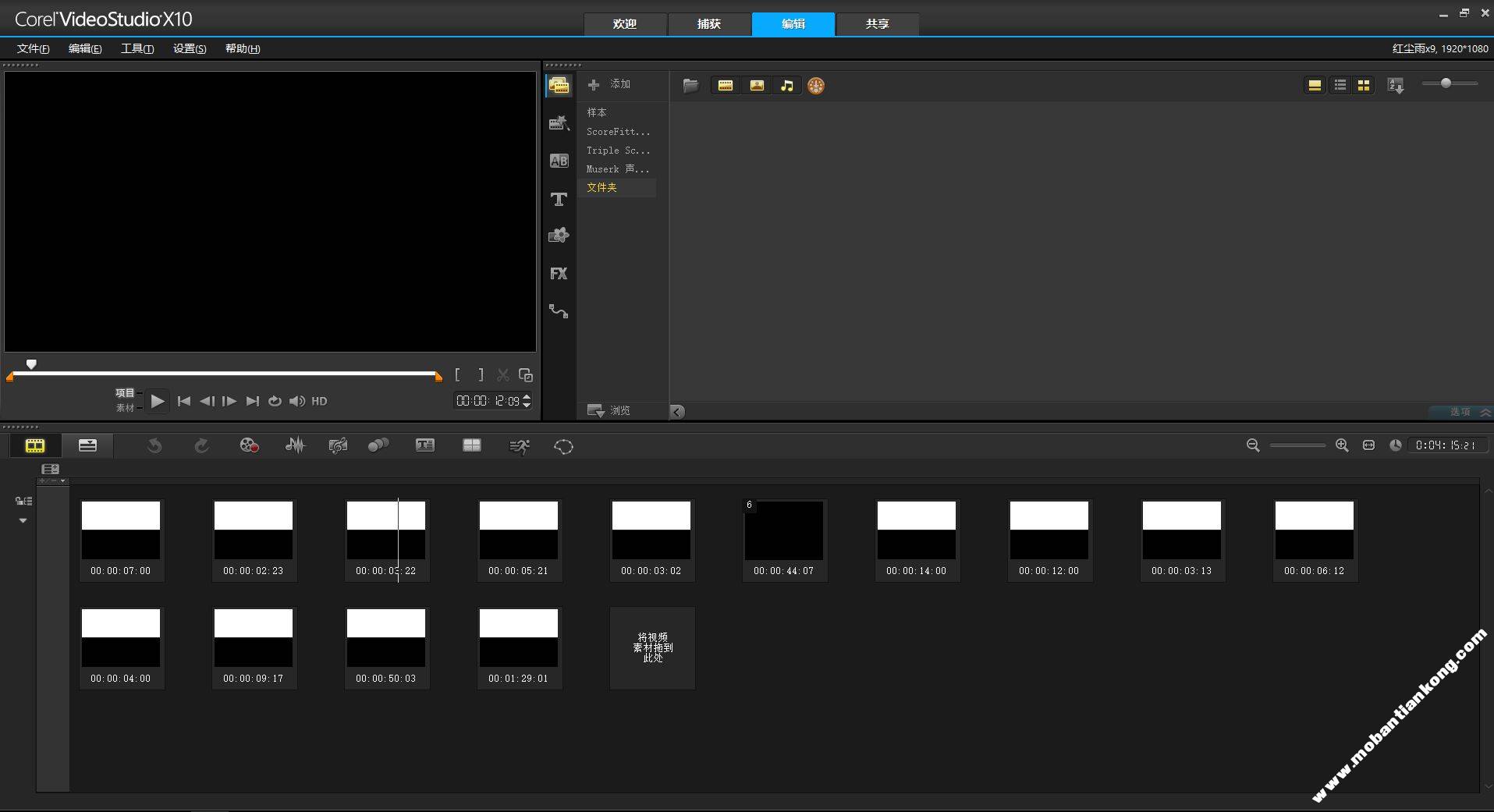The height and width of the screenshot is (812, 1494).
Task: Set the mark-out bracket
Action: pos(481,375)
